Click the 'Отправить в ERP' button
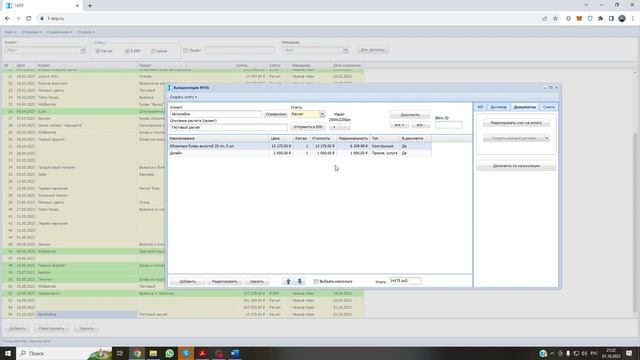 pos(308,127)
